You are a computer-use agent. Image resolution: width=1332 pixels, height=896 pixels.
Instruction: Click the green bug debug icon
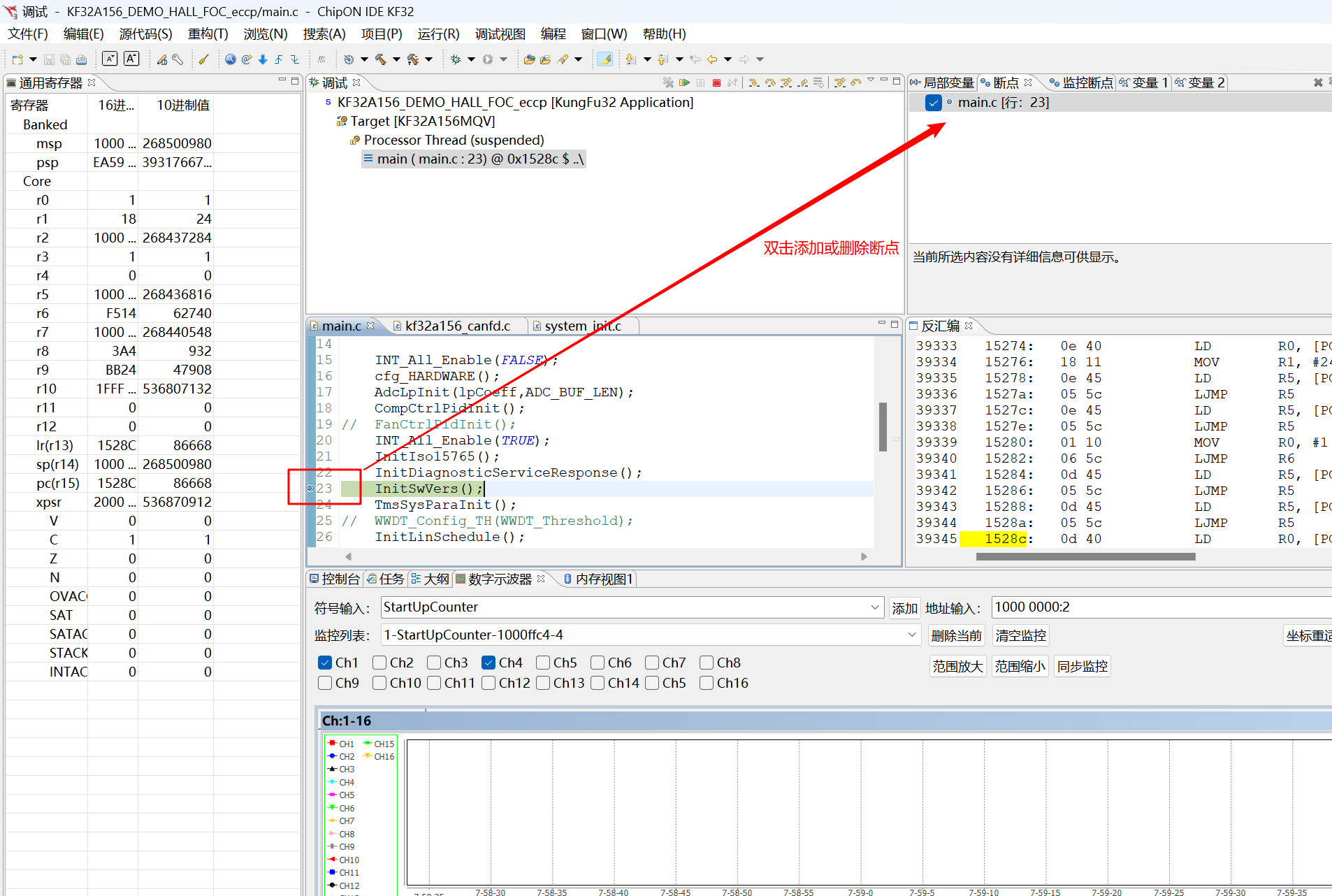[x=456, y=59]
